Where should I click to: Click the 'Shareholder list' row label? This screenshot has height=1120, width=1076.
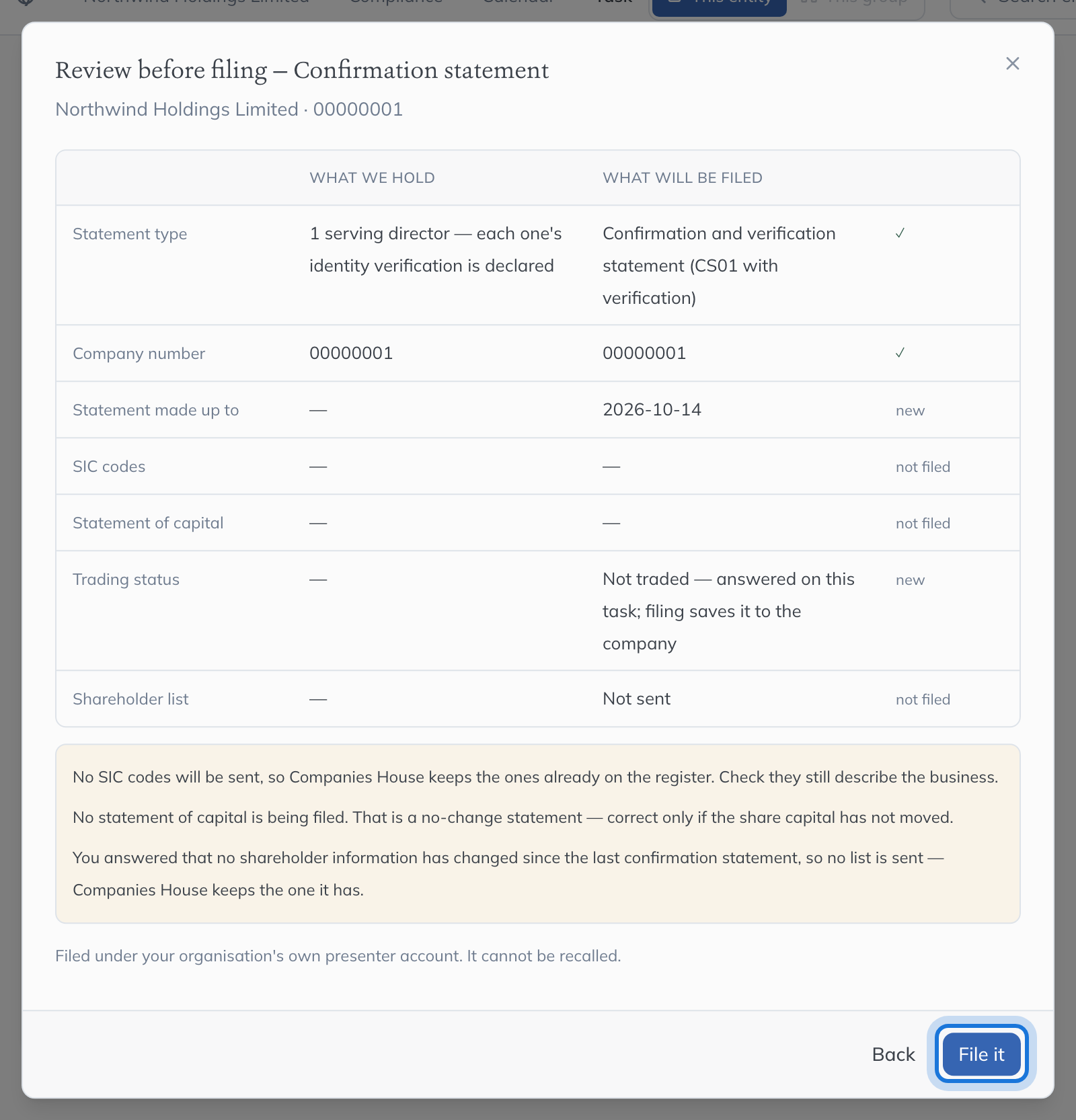click(x=130, y=699)
